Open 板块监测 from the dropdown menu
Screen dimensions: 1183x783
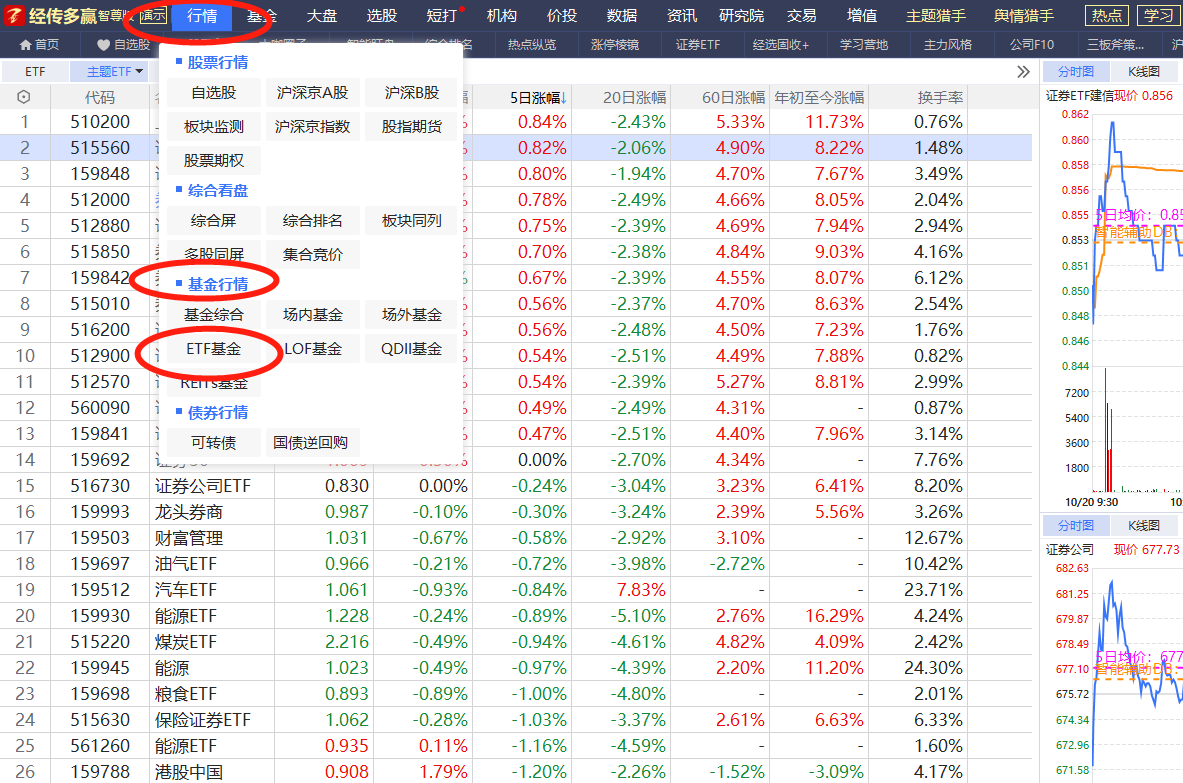(x=213, y=127)
